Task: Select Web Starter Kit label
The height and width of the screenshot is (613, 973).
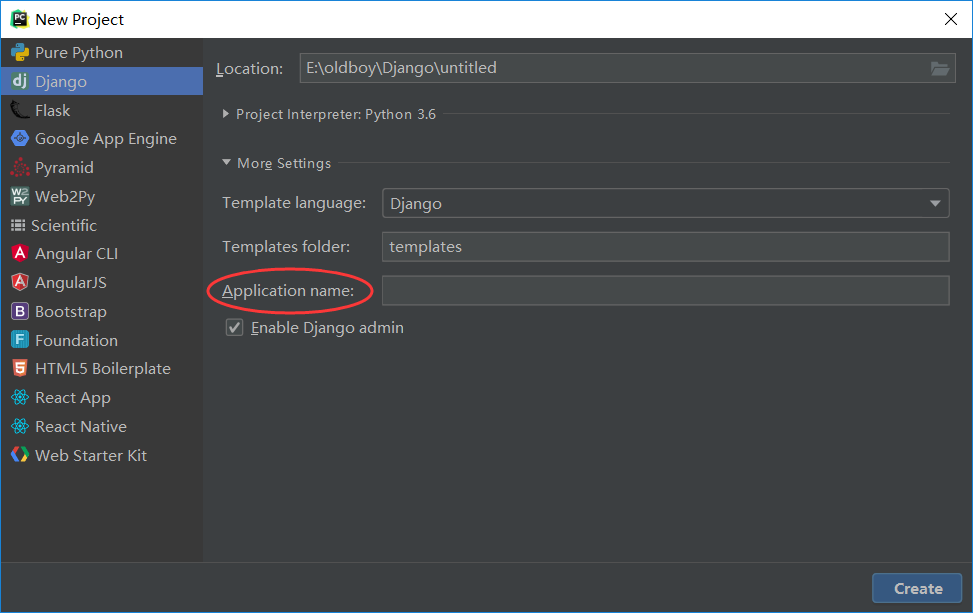Action: pos(91,455)
